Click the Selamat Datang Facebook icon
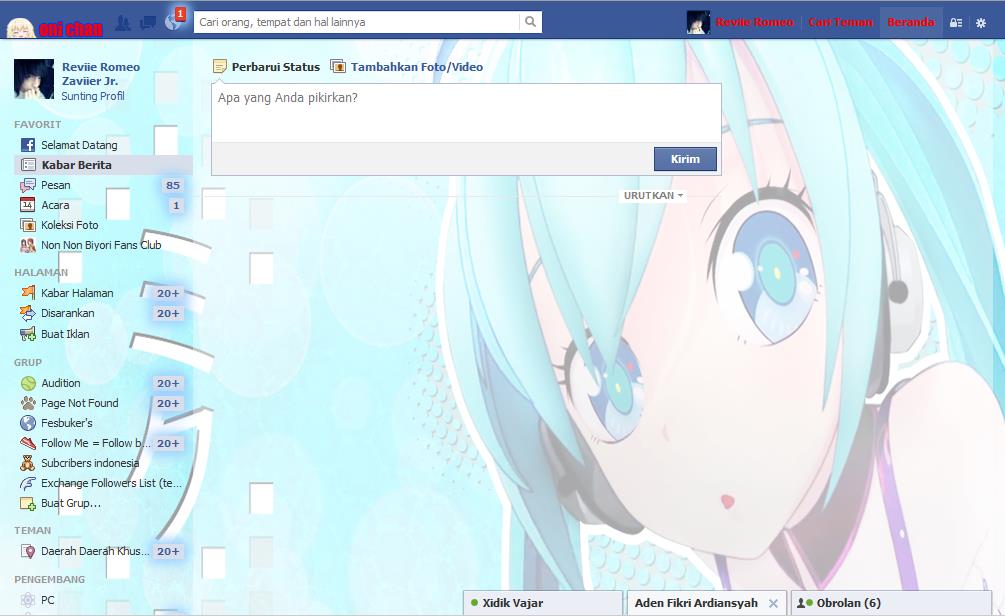Viewport: 1005px width, 616px height. [x=28, y=145]
